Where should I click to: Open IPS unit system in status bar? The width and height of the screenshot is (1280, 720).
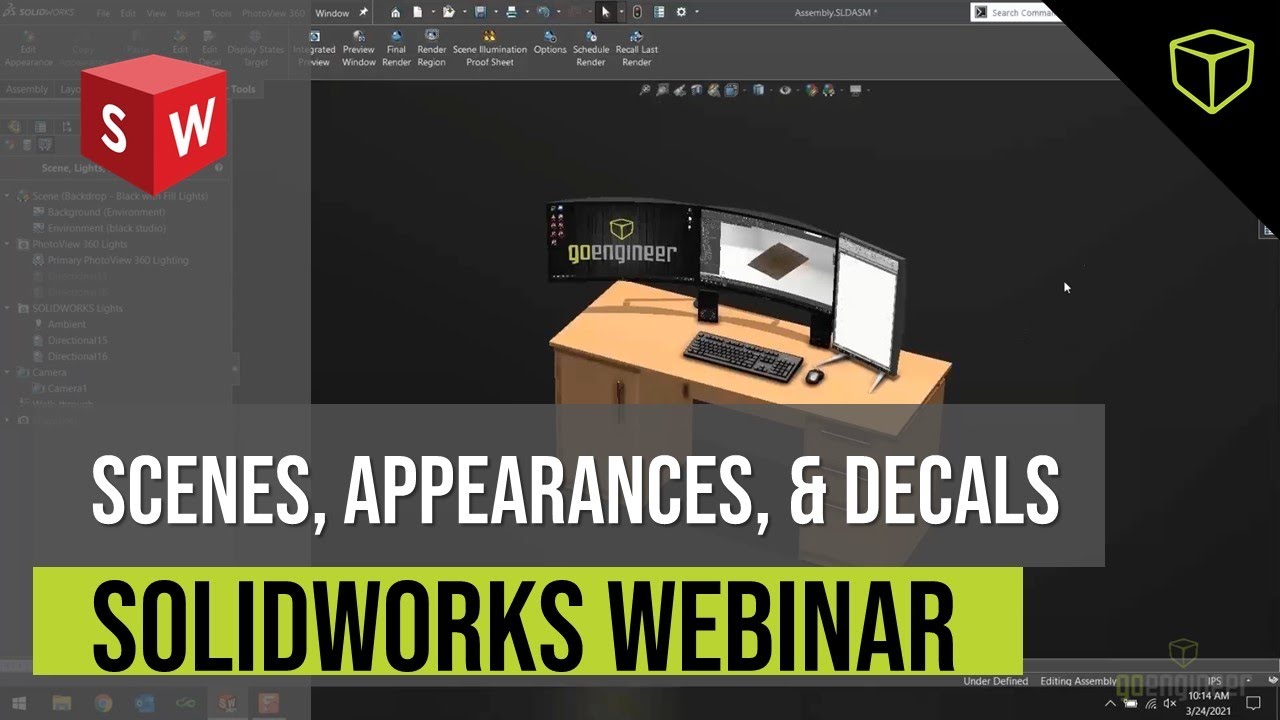coord(1215,681)
